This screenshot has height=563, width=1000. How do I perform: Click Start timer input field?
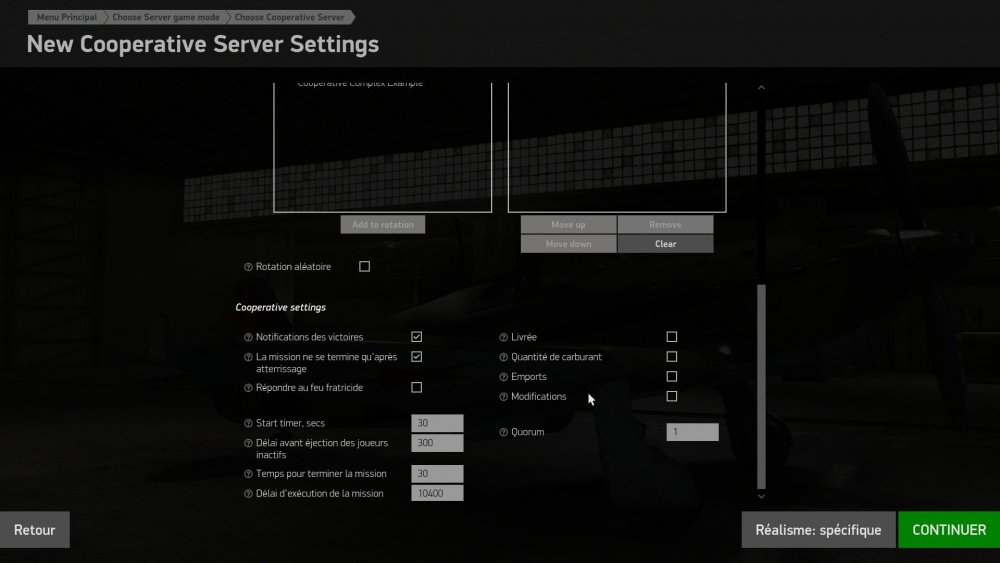point(438,423)
